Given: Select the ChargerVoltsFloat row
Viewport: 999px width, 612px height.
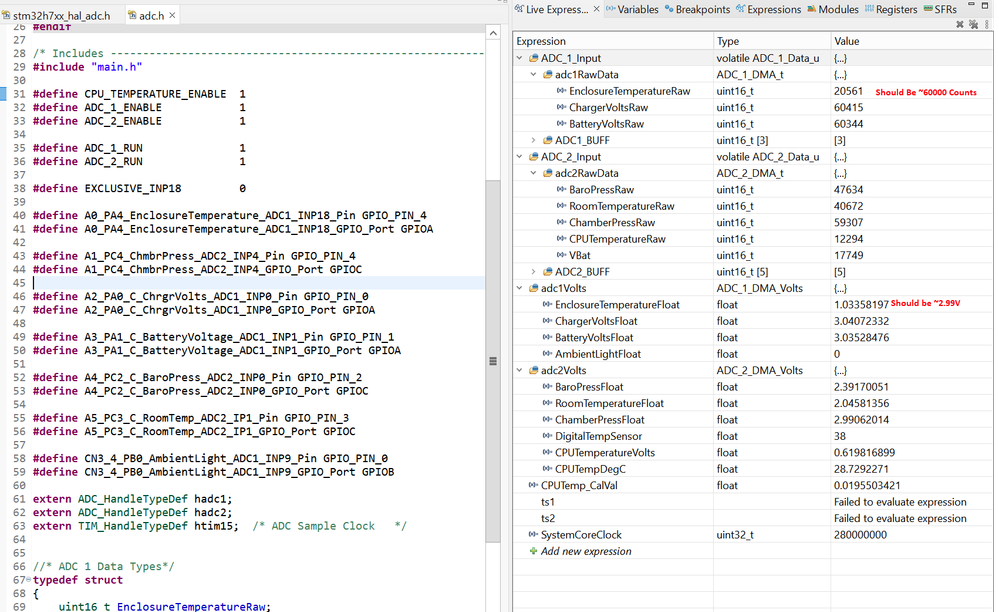Looking at the screenshot, I should [752, 322].
